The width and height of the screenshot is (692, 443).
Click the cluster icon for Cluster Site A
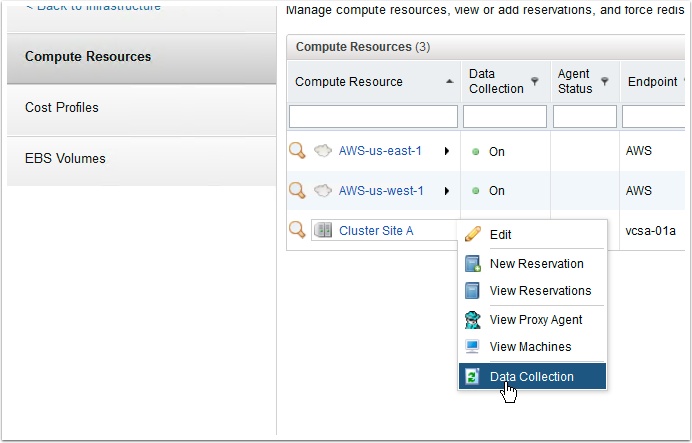[x=323, y=230]
